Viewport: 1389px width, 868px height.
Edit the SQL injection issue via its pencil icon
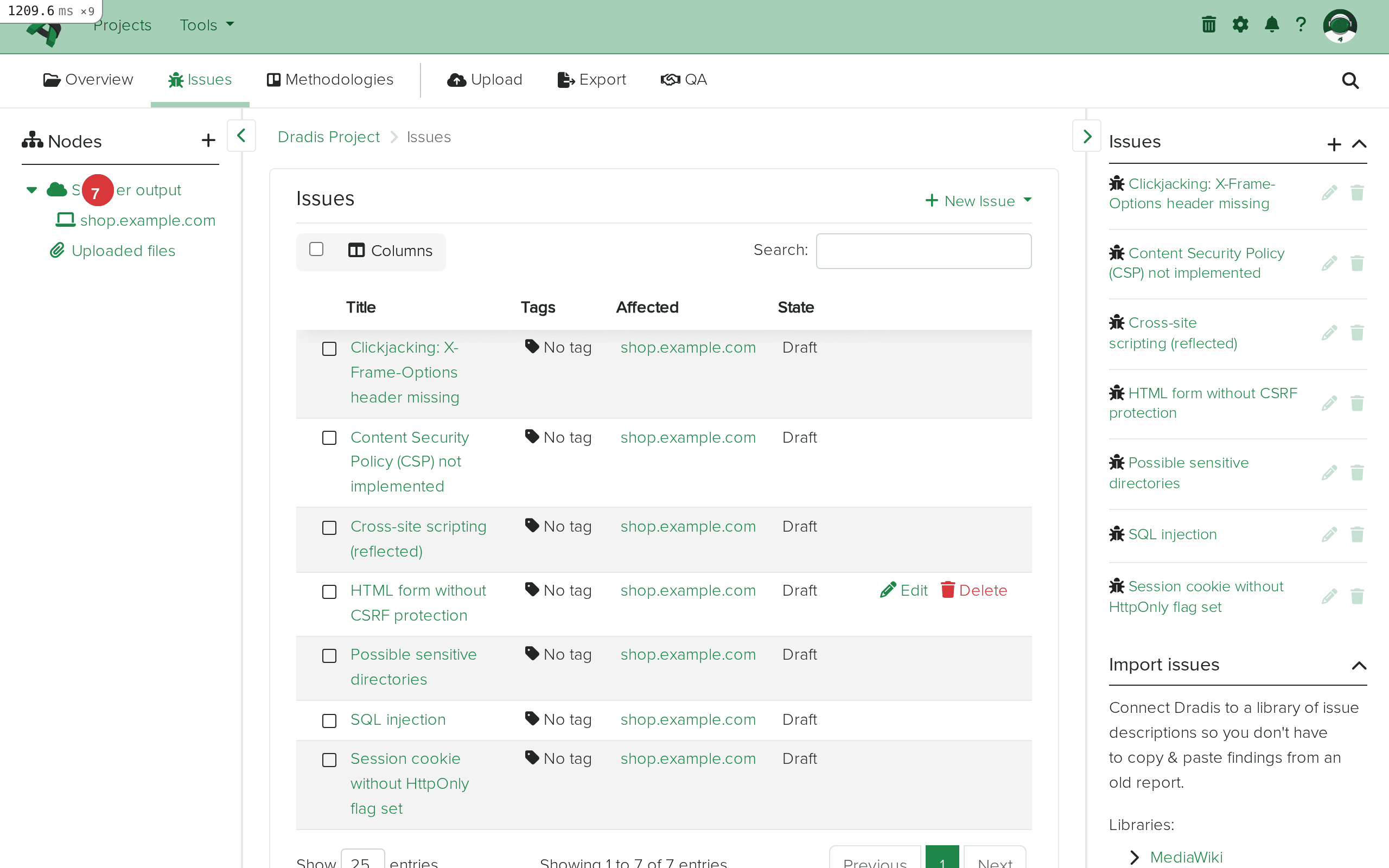[x=1329, y=534]
